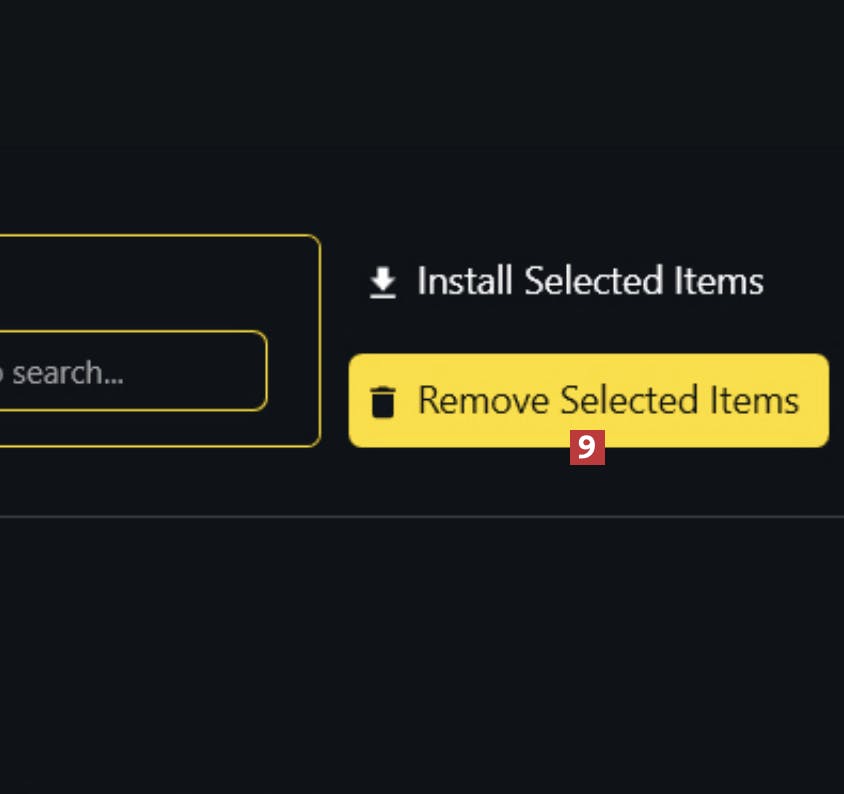Click Remove Selected Items button
This screenshot has width=844, height=794.
pos(588,400)
